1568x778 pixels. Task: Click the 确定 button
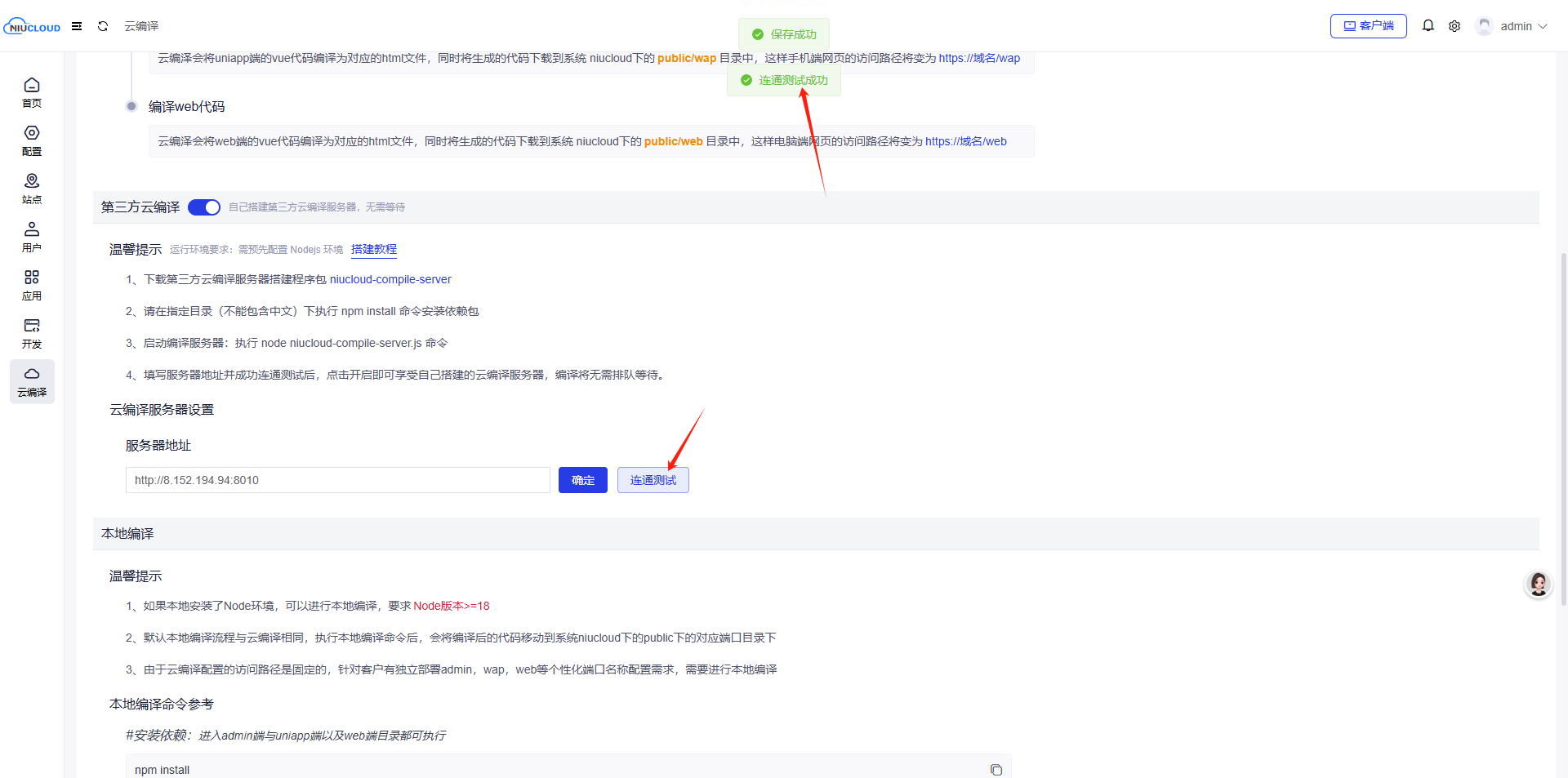(582, 480)
